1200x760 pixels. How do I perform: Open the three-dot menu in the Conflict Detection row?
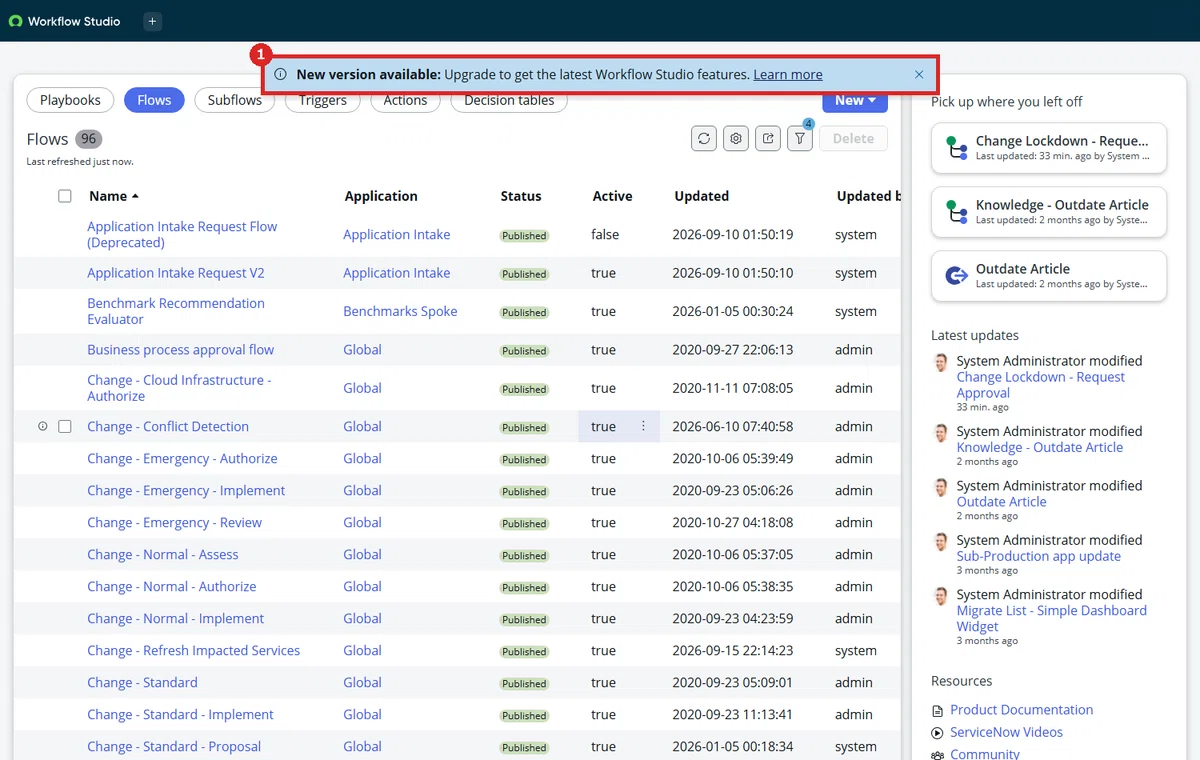point(643,426)
